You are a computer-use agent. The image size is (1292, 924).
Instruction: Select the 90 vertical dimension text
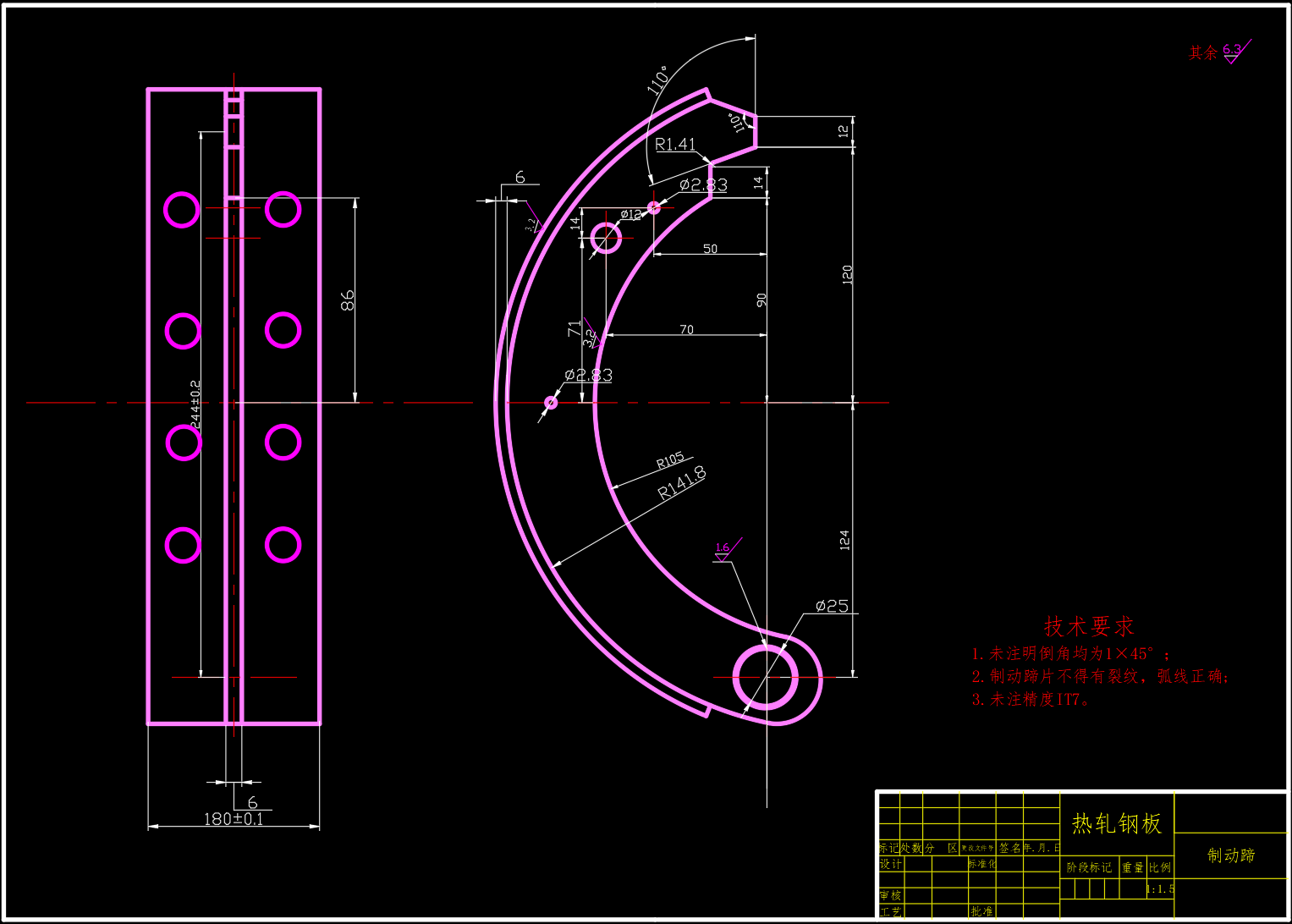(761, 300)
